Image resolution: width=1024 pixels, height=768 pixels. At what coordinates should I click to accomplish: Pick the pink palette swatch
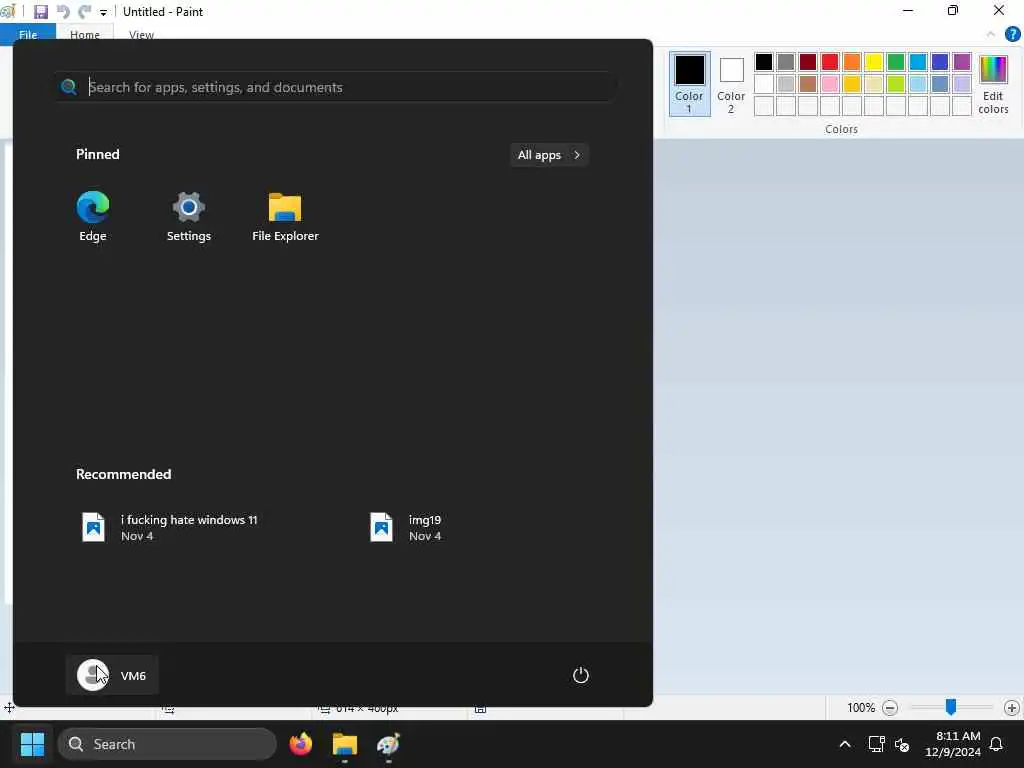pyautogui.click(x=830, y=84)
